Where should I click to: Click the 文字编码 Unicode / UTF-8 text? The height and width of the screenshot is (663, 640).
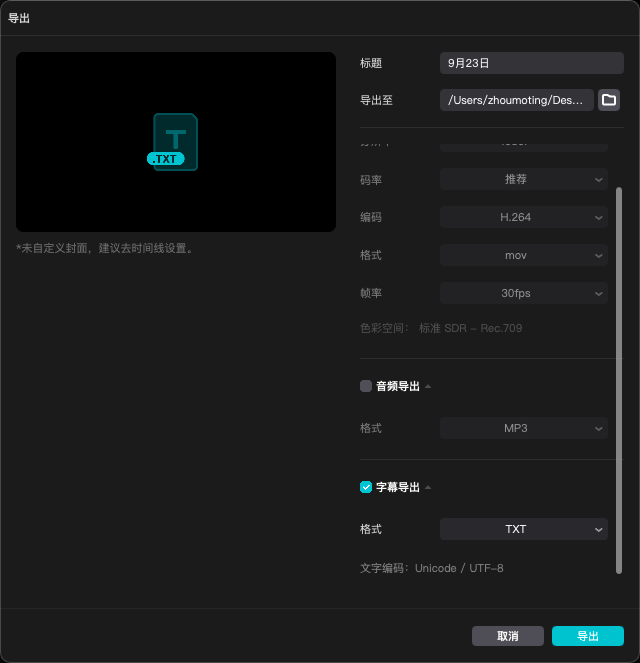(x=432, y=568)
